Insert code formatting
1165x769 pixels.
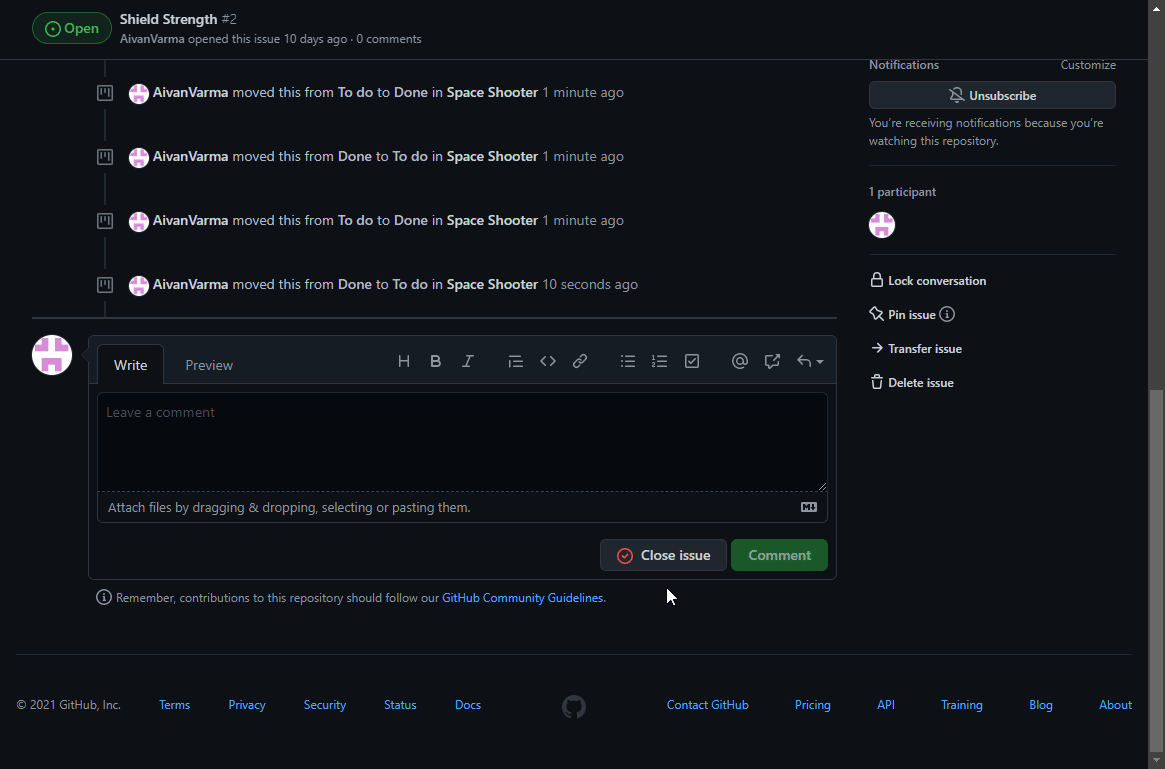pos(548,361)
